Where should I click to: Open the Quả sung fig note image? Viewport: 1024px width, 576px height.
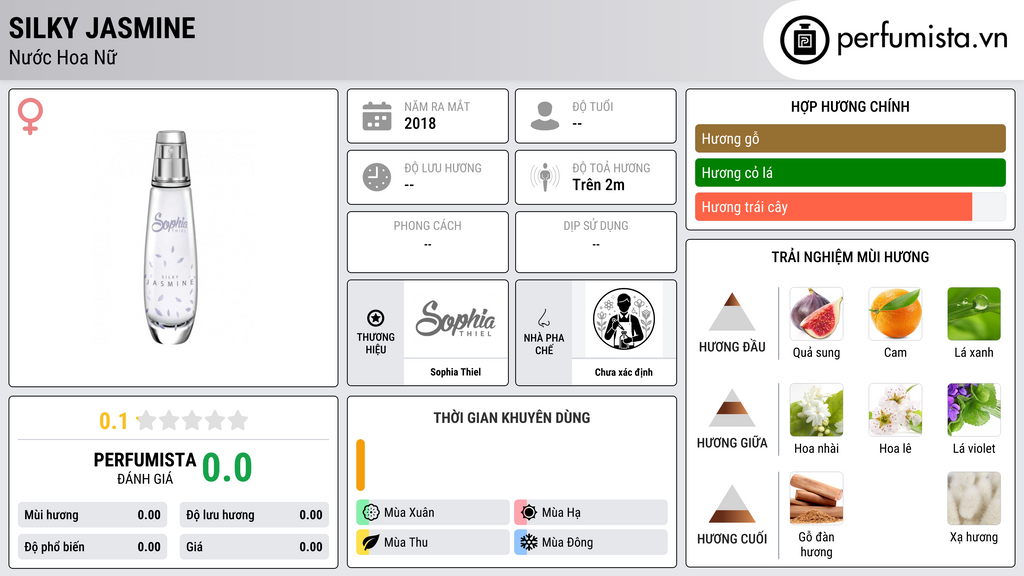click(816, 313)
